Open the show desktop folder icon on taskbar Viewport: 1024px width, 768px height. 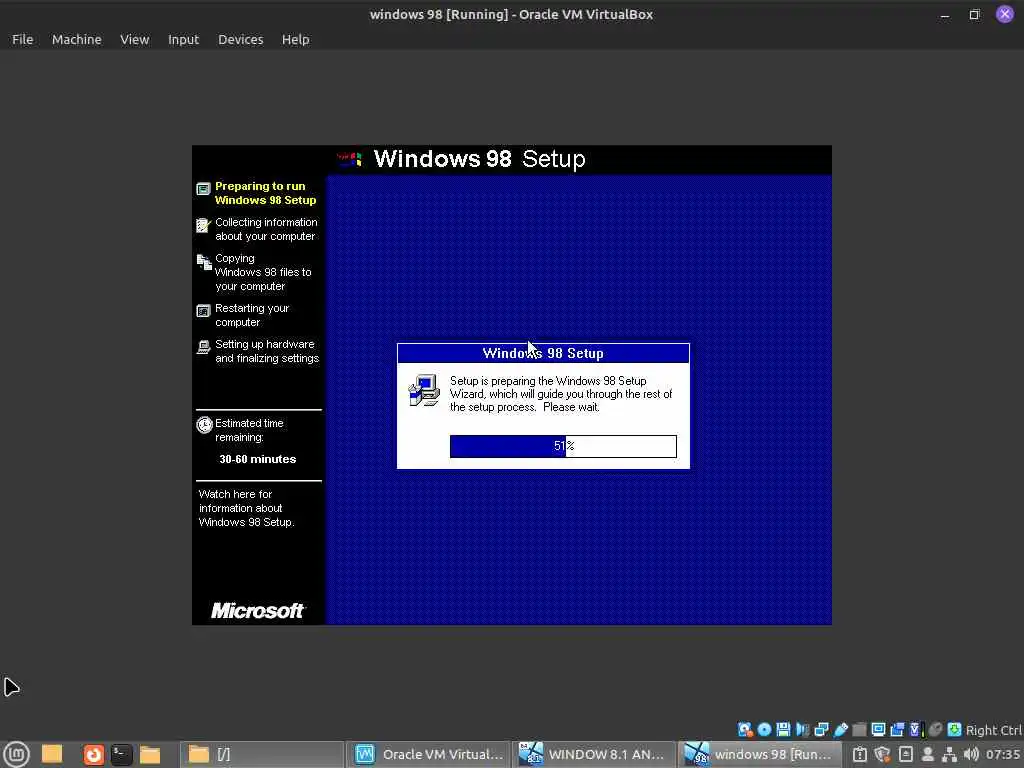[52, 754]
